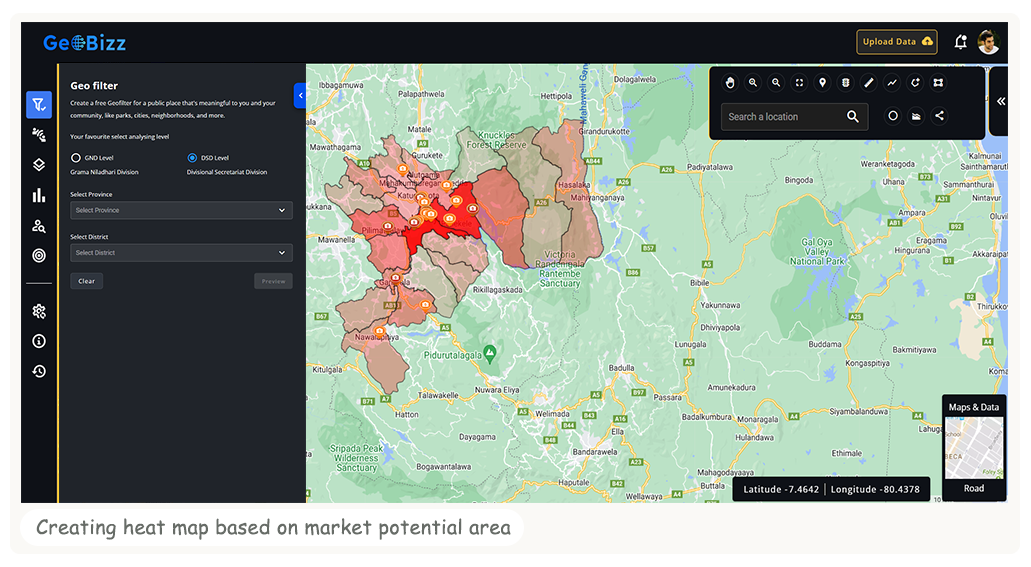Select the DSD Level radio button
The width and height of the screenshot is (1031, 567).
click(x=192, y=158)
